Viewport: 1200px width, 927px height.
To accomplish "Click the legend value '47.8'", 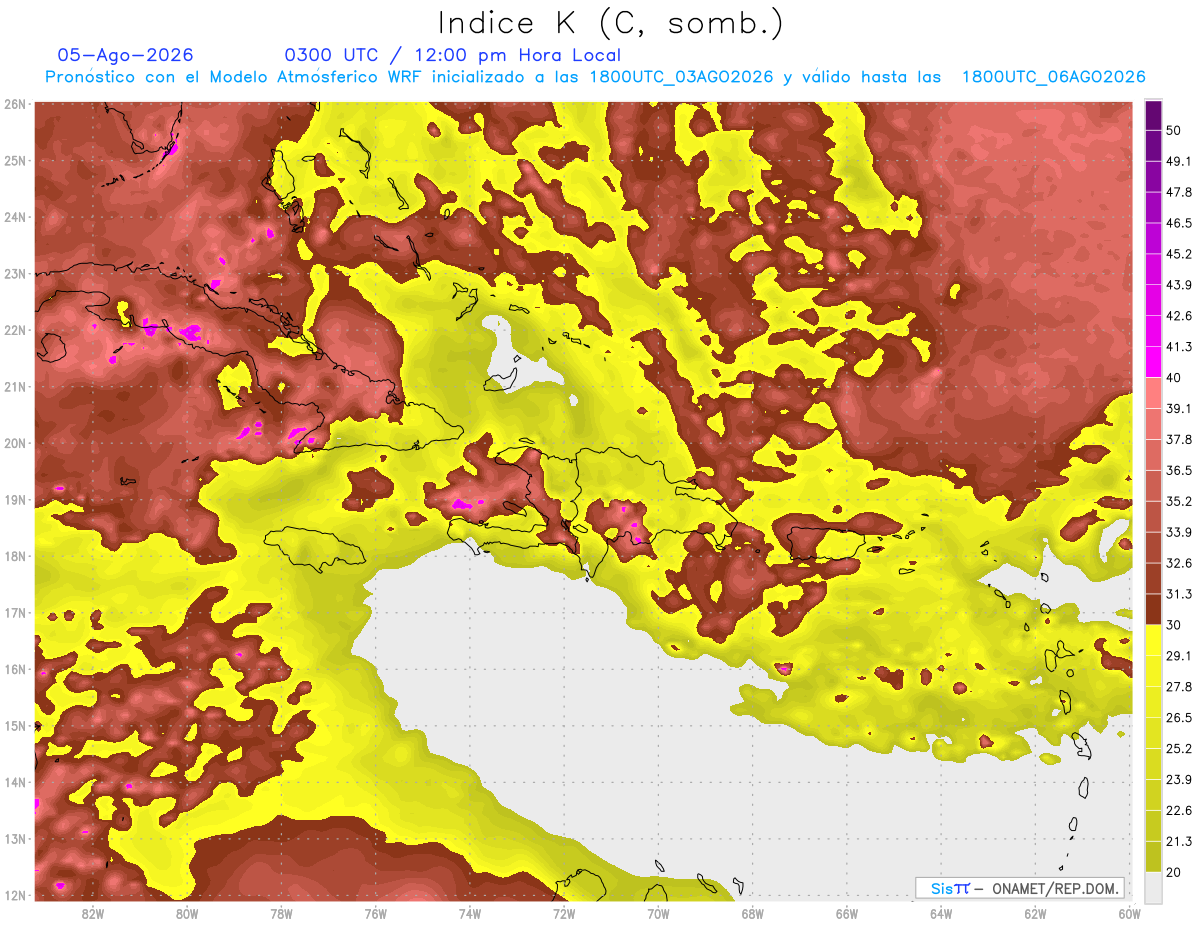I will 1180,191.
